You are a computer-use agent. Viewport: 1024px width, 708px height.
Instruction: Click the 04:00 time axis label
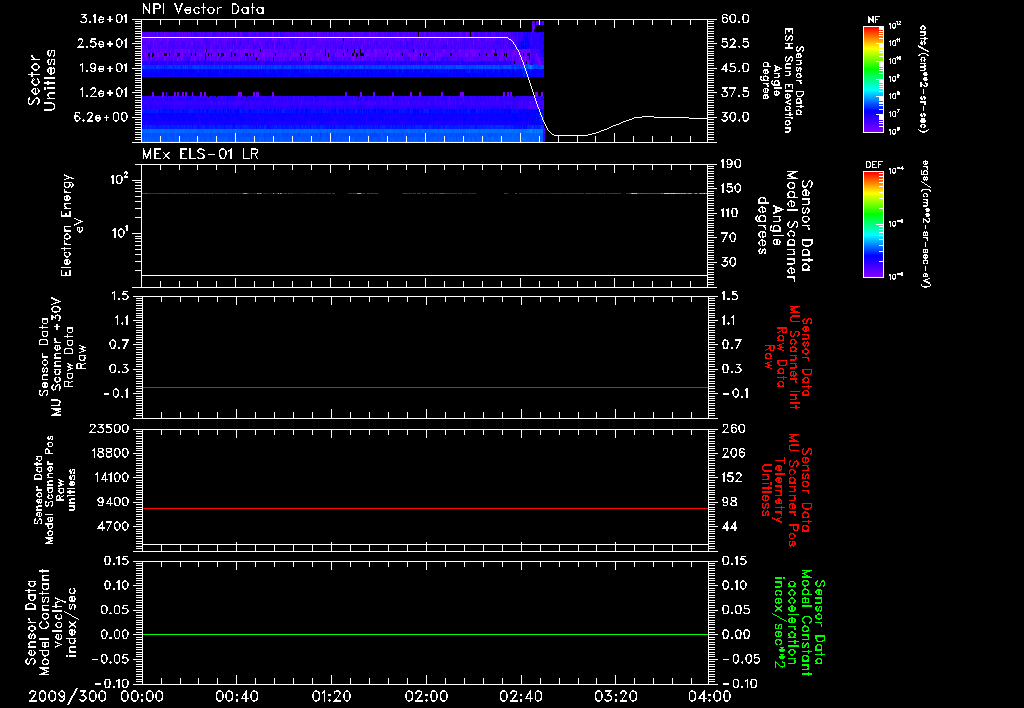(709, 696)
